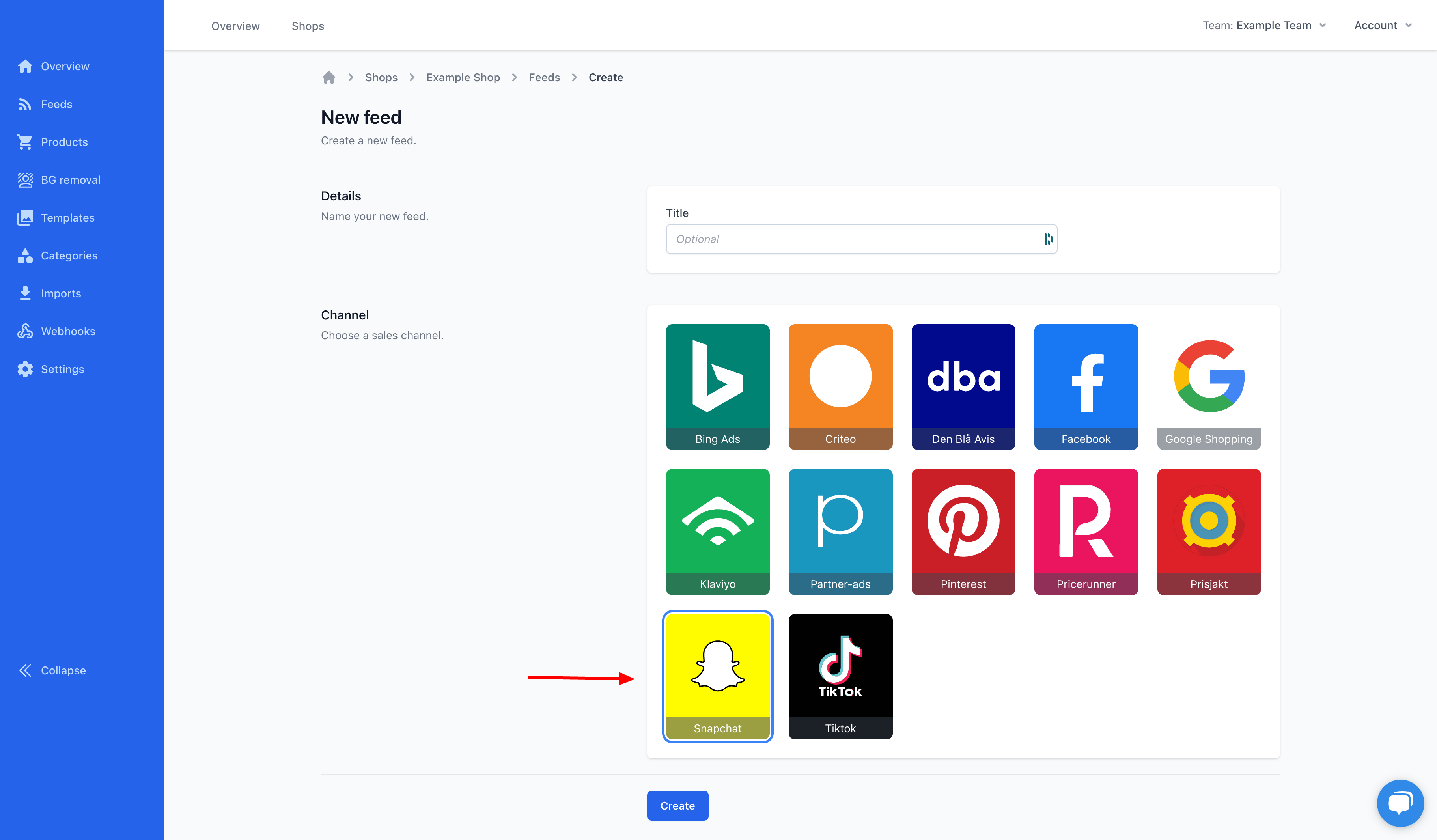Image resolution: width=1437 pixels, height=840 pixels.
Task: Click the breadcrumb home icon
Action: point(329,78)
